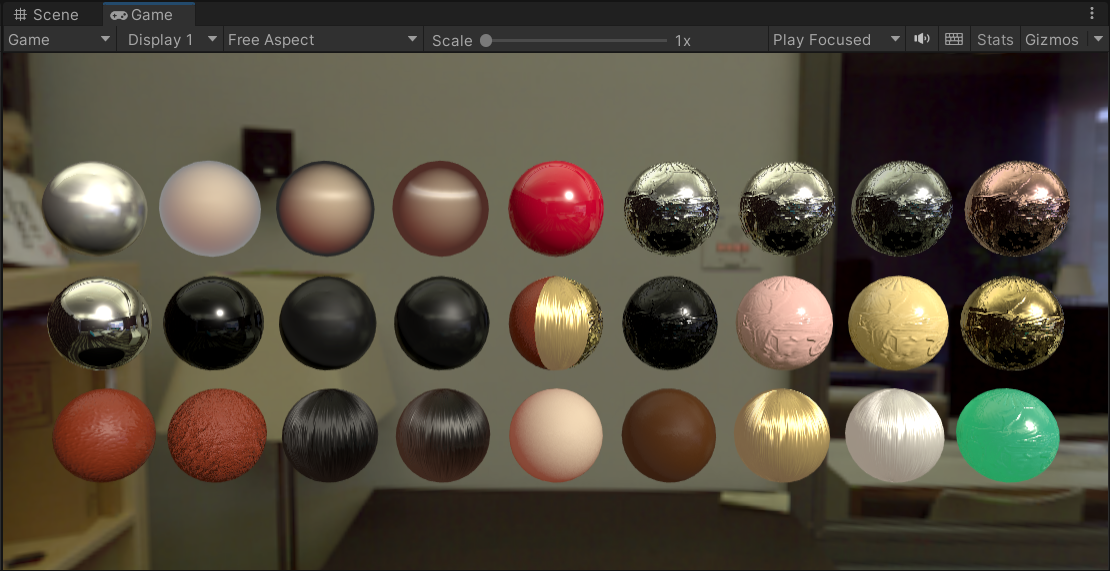Click the Scale slider handle
The width and height of the screenshot is (1110, 571).
click(486, 40)
